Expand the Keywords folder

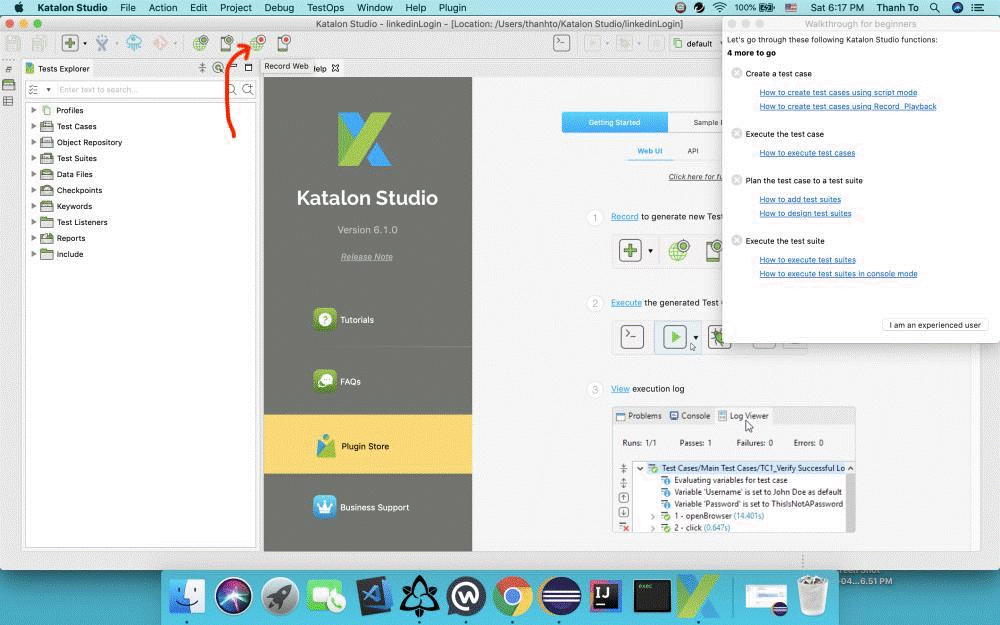pos(34,206)
